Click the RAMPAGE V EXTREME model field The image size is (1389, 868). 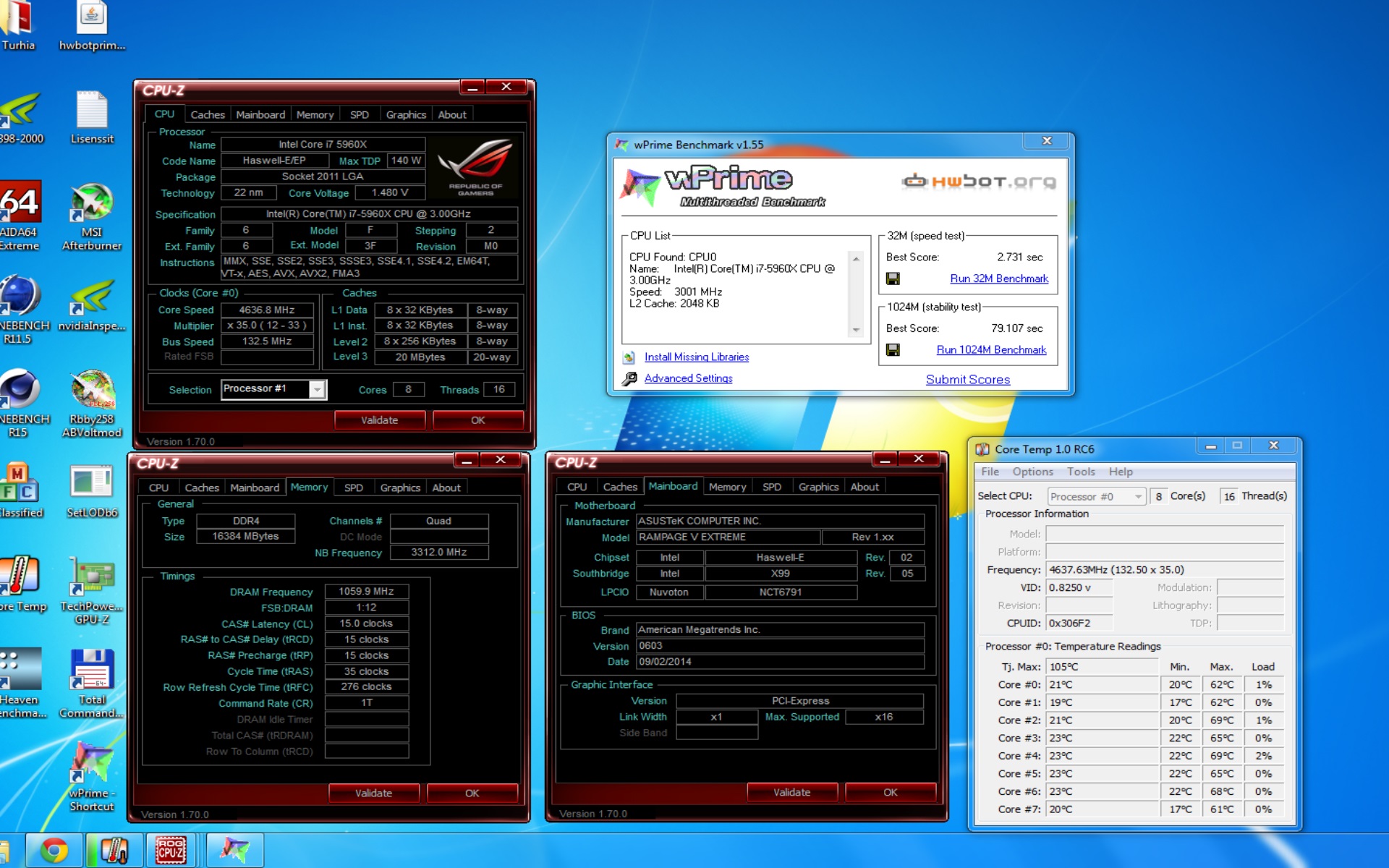click(x=728, y=537)
